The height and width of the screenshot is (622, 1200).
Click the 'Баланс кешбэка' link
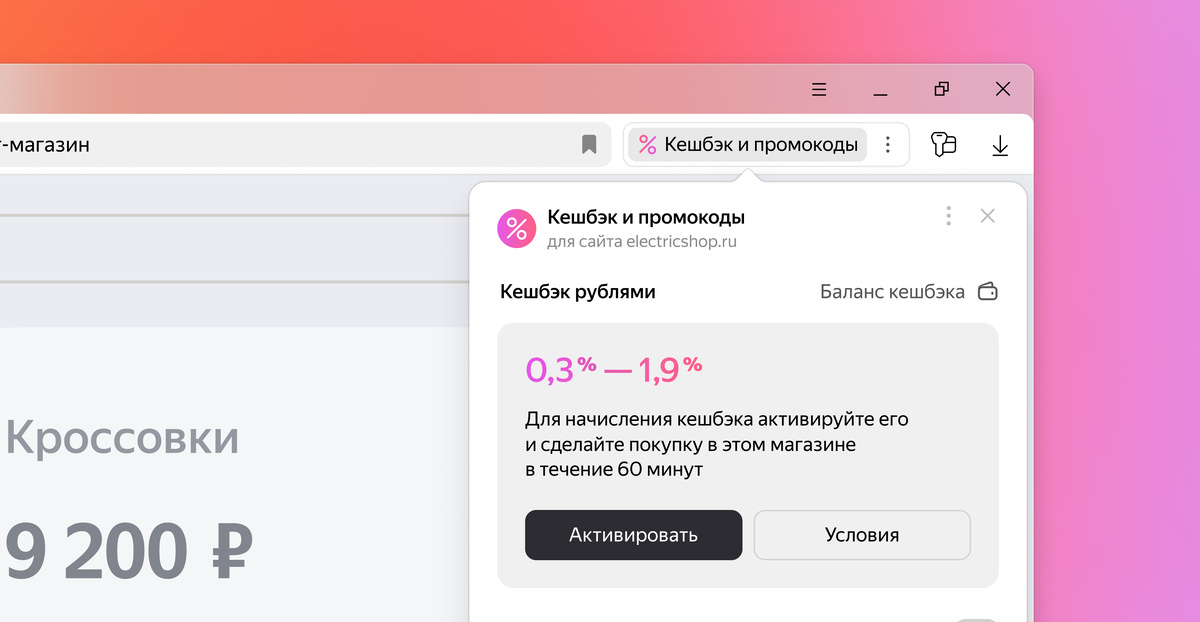pos(891,291)
